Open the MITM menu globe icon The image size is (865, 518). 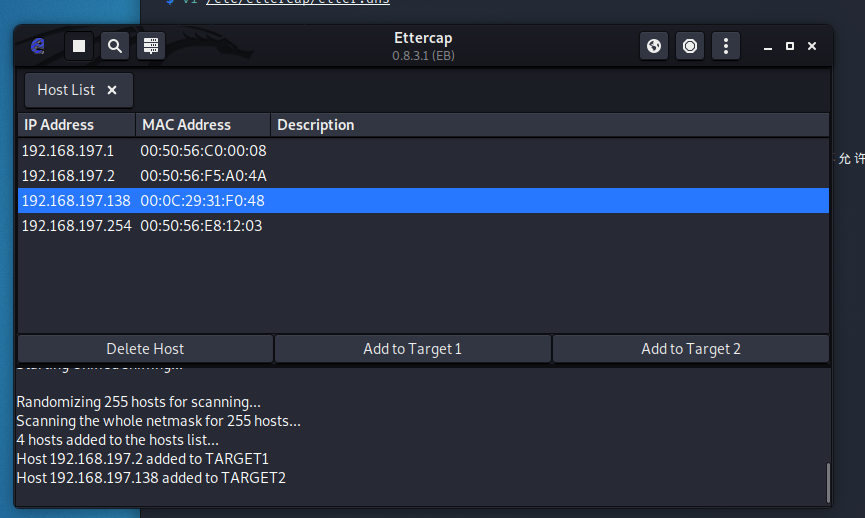(x=654, y=46)
